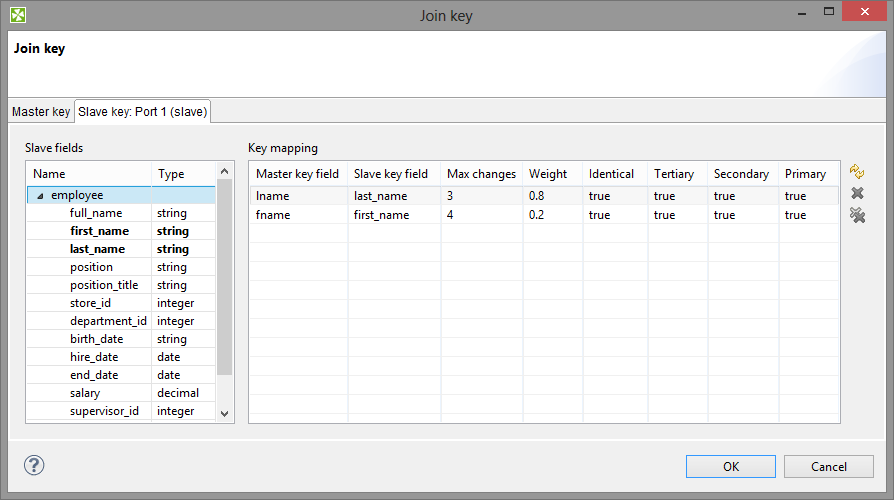
Task: Collapse the employee tree node
Action: pyautogui.click(x=40, y=196)
